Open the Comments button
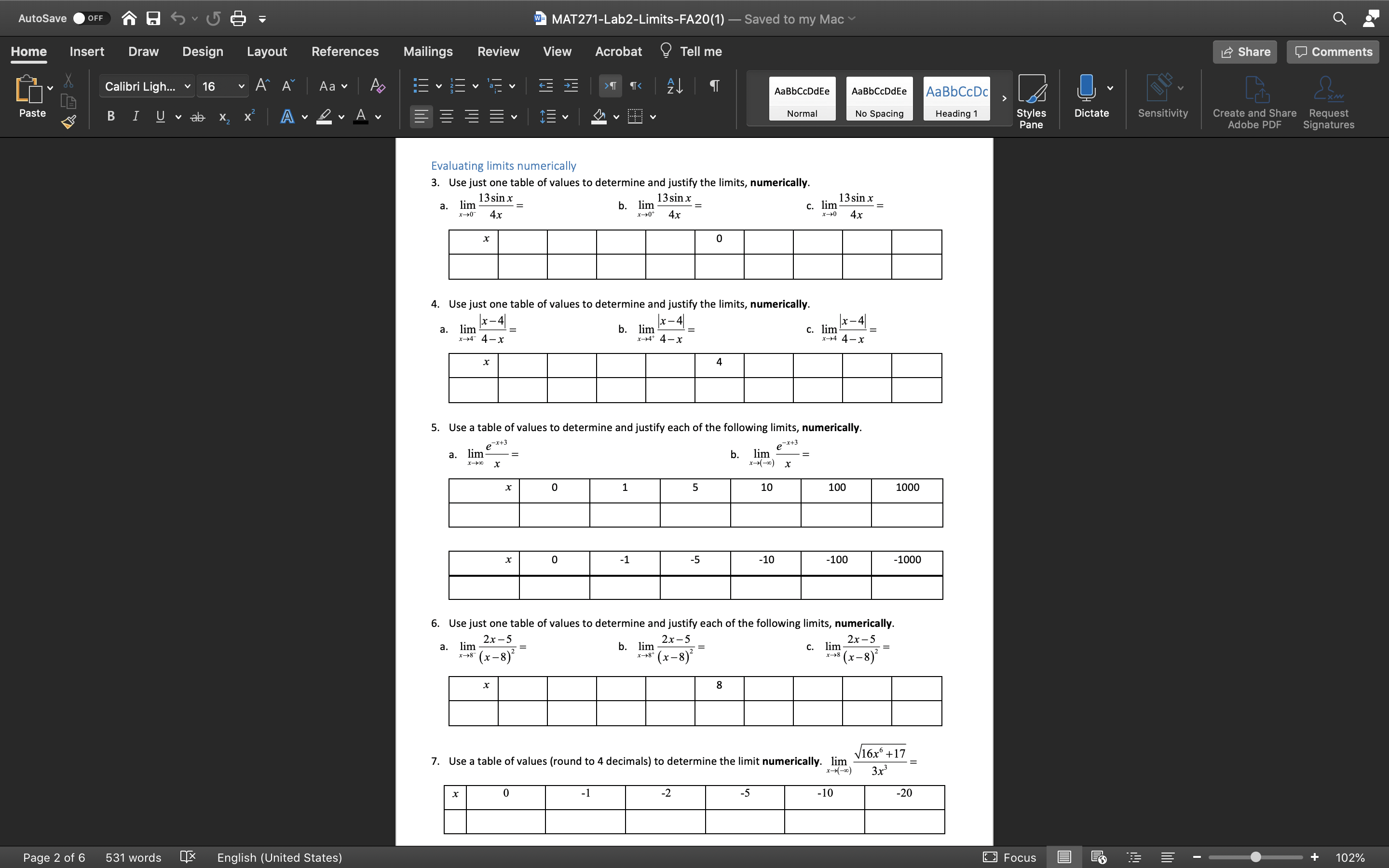Image resolution: width=1389 pixels, height=868 pixels. (1333, 52)
